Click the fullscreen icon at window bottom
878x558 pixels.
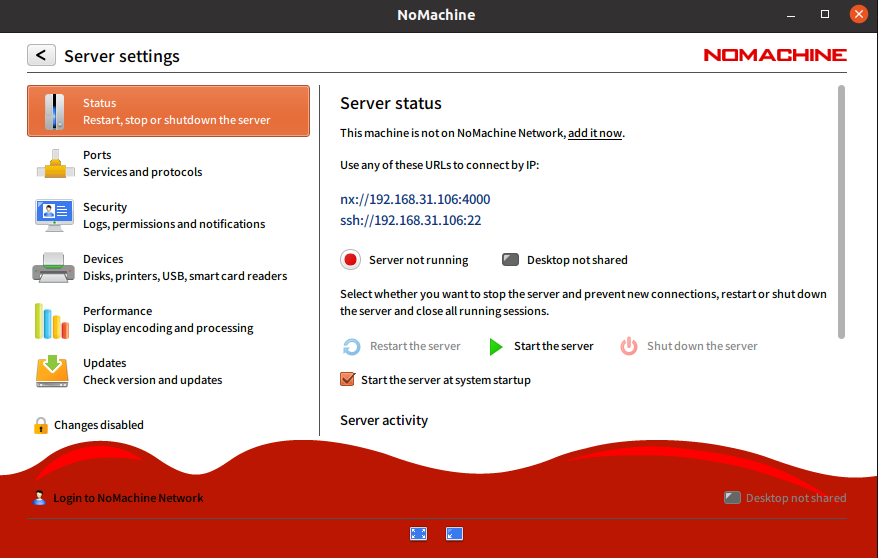(418, 534)
